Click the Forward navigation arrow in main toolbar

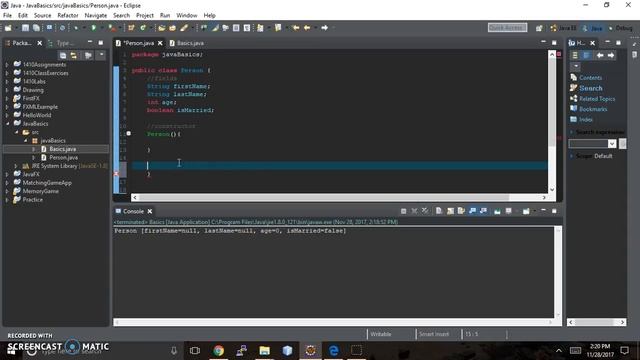(324, 28)
